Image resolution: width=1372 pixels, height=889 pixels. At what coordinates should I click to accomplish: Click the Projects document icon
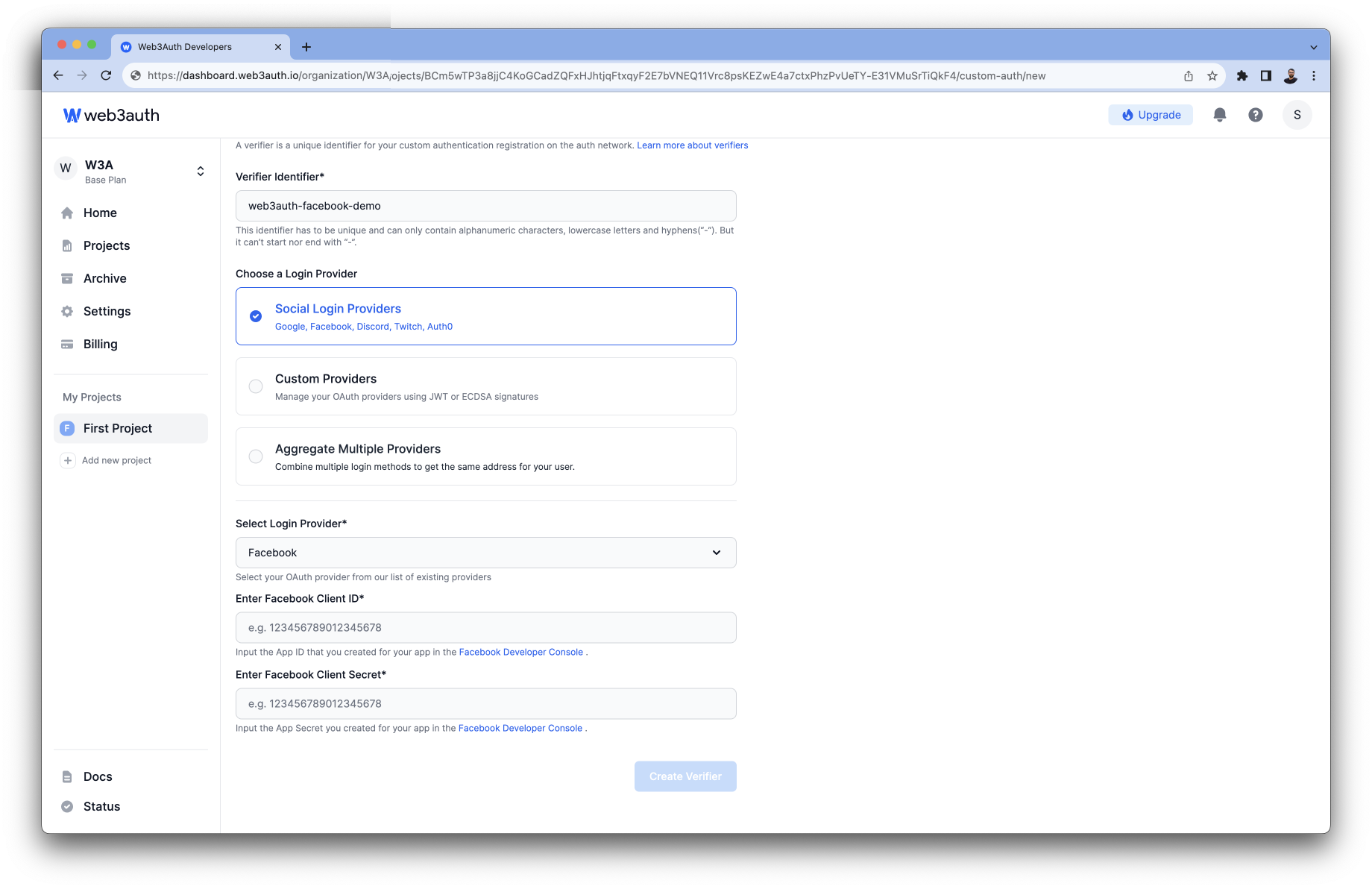(x=67, y=245)
